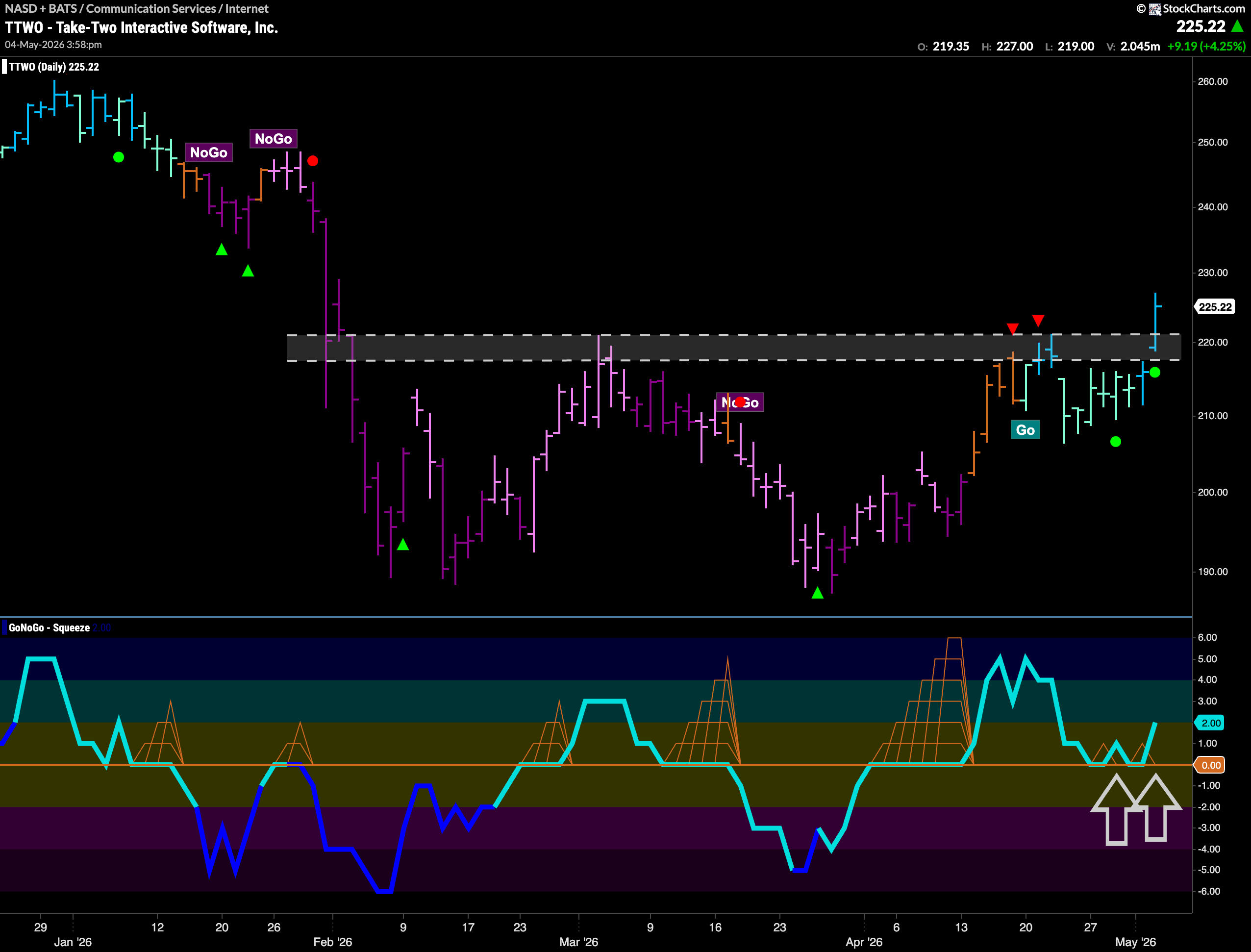Click the 190.00 price axis label

click(1212, 572)
